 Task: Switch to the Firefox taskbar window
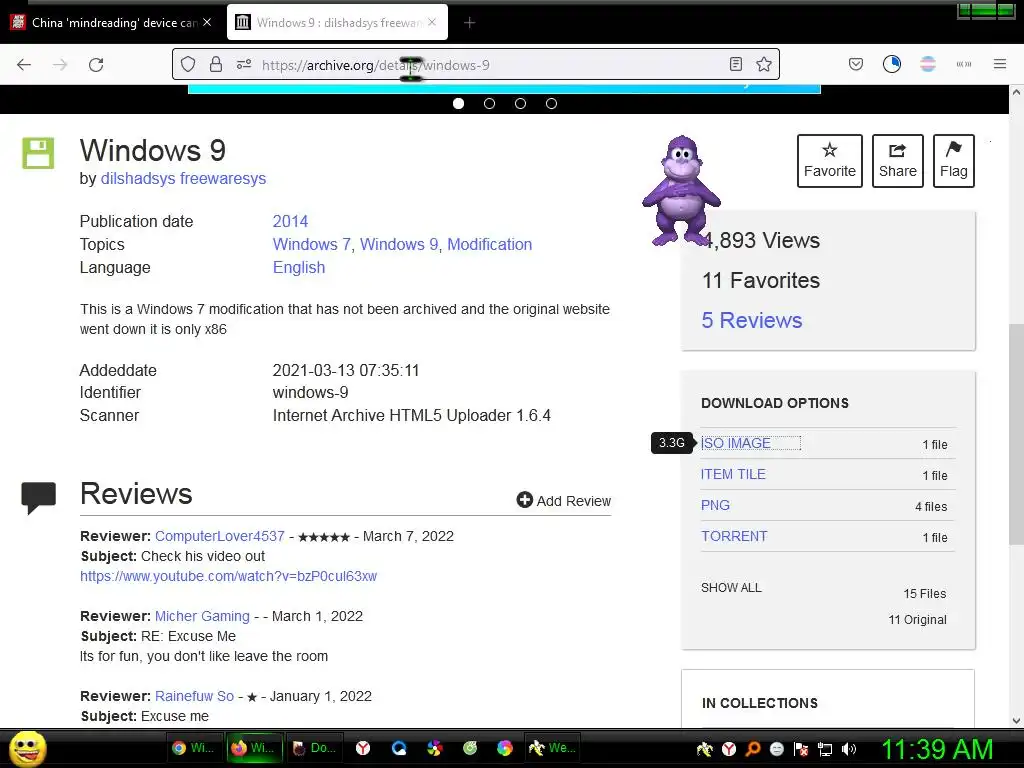(254, 748)
